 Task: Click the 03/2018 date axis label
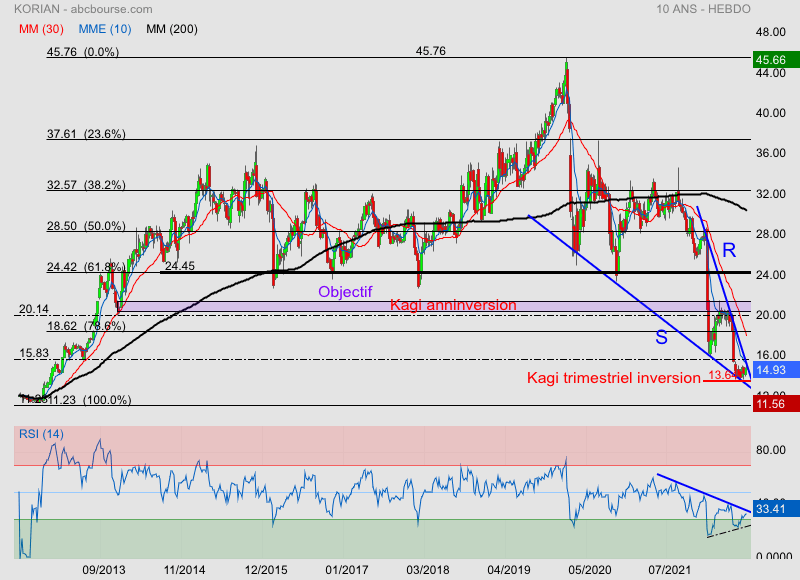click(x=428, y=570)
